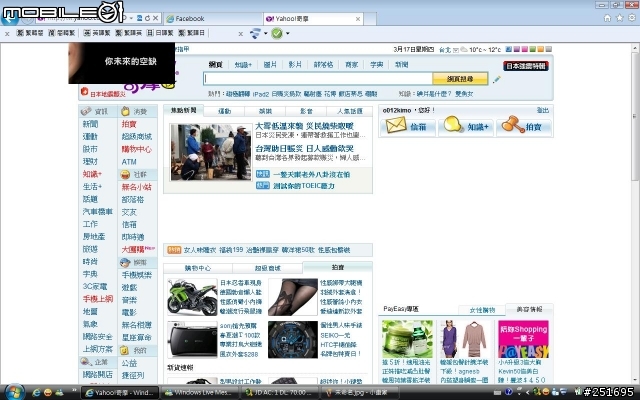Select the pink page theme color swatch

click(524, 49)
